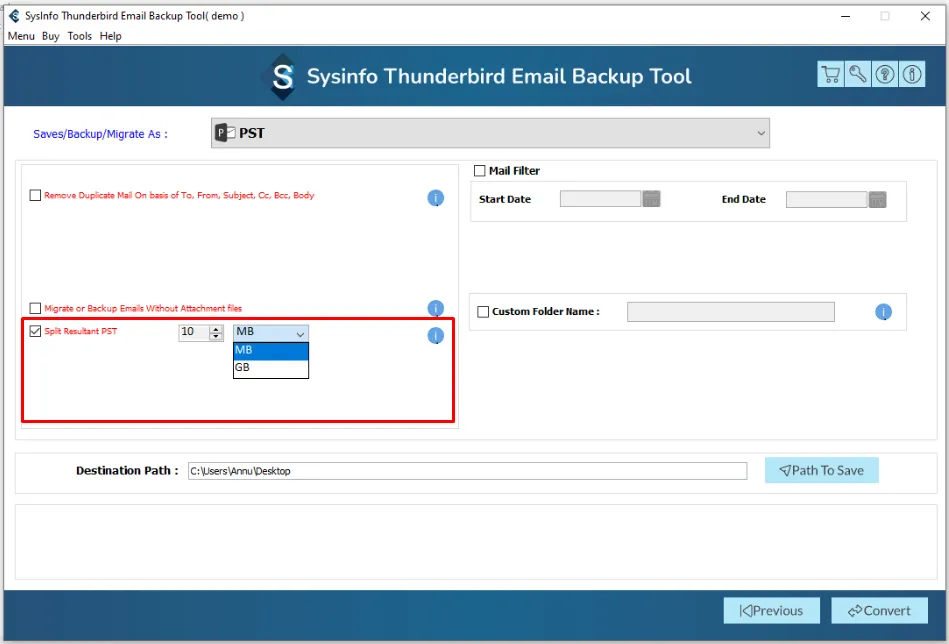Viewport: 949px width, 644px height.
Task: Open the Buy menu
Action: (x=51, y=36)
